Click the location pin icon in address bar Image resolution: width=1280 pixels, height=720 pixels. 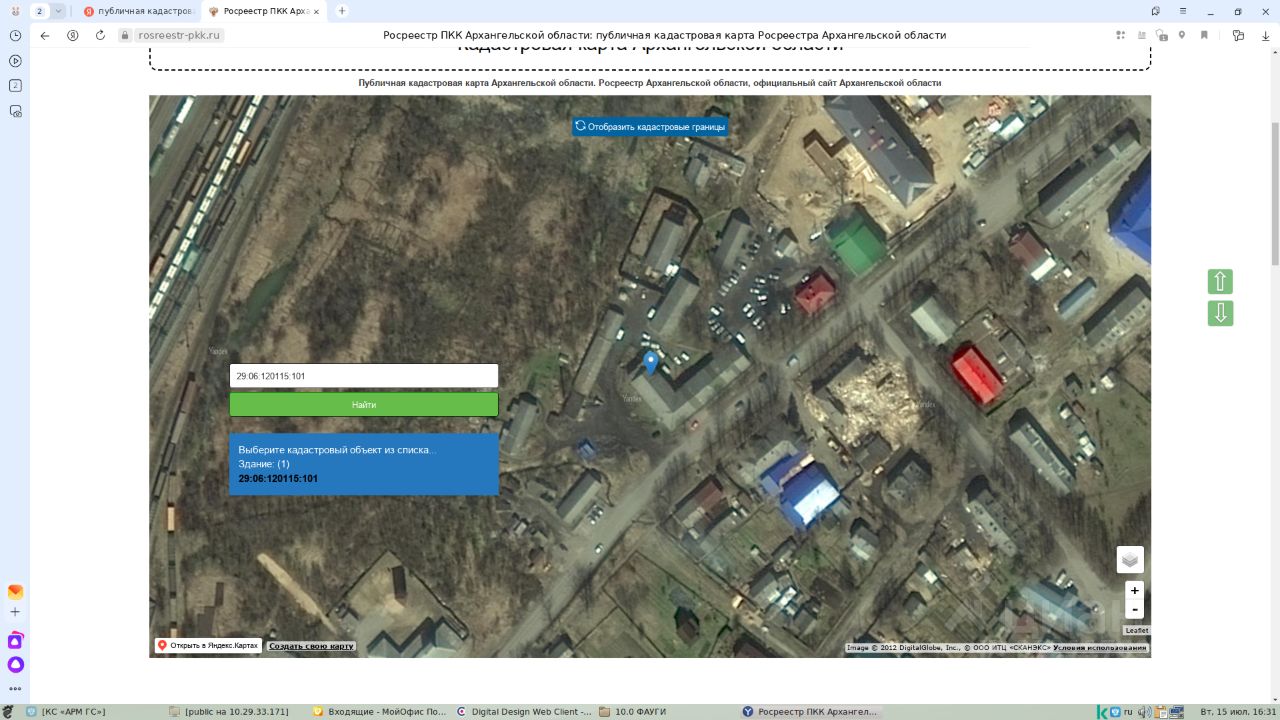(x=1182, y=35)
